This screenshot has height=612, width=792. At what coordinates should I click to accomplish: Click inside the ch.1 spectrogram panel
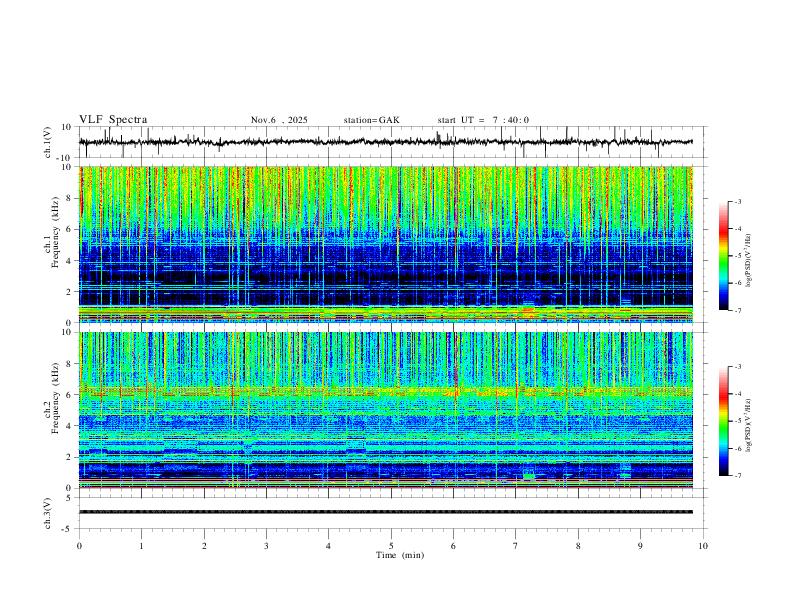385,244
